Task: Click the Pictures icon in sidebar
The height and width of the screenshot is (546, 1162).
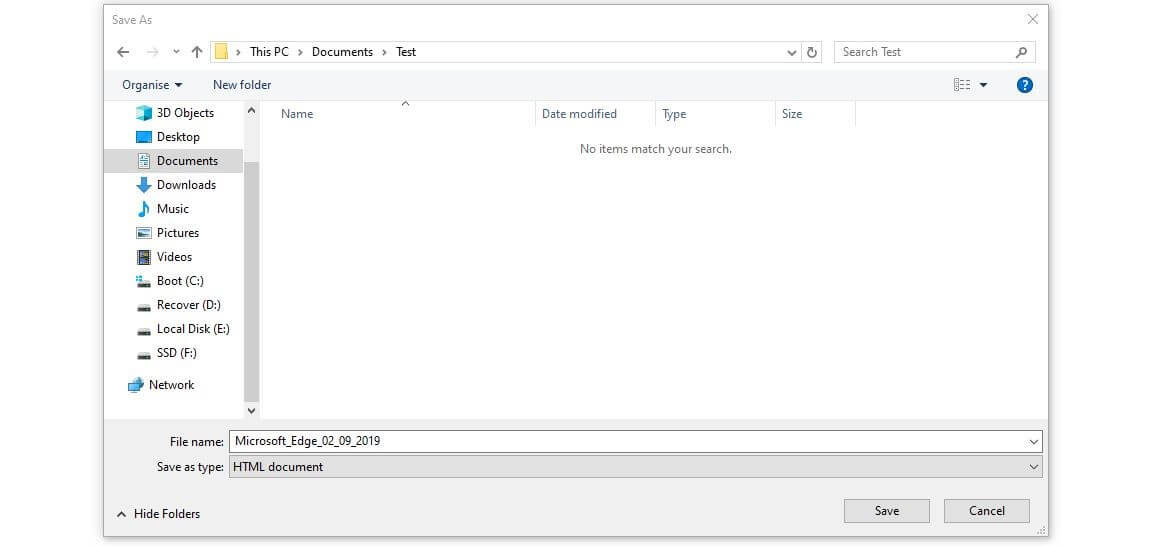Action: [144, 233]
